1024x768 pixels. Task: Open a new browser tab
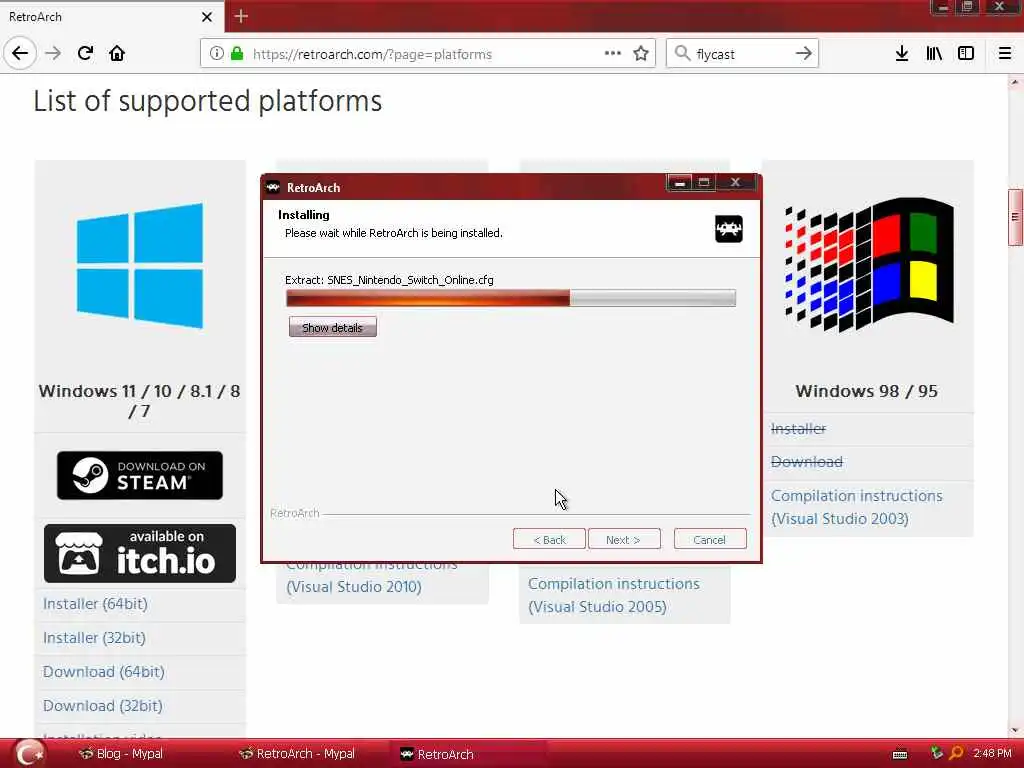(241, 16)
